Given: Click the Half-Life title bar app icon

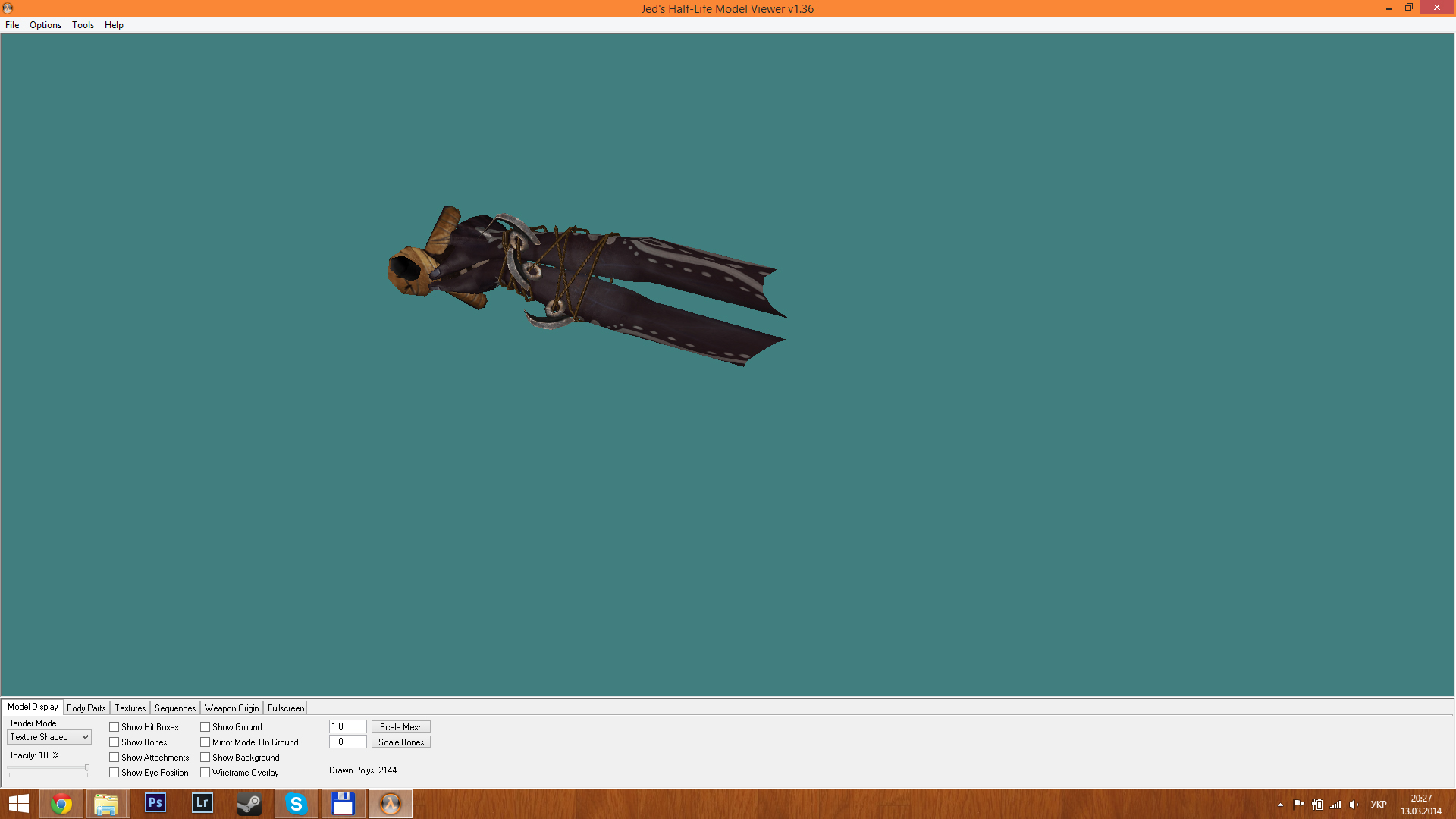Looking at the screenshot, I should [x=8, y=8].
